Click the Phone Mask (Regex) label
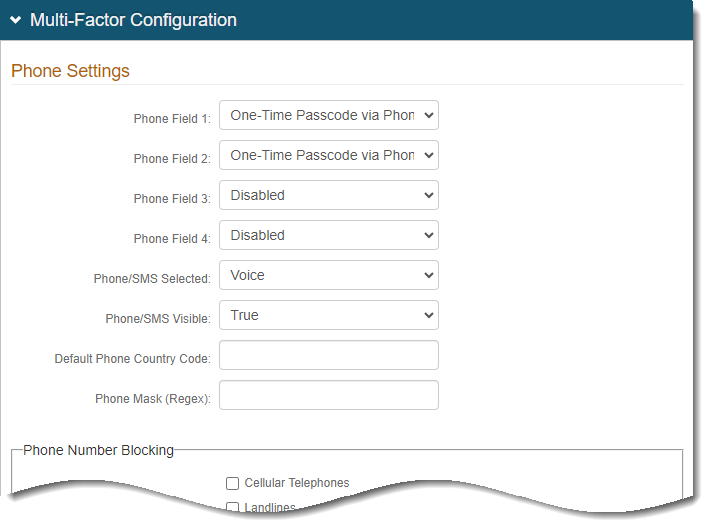The height and width of the screenshot is (528, 708). (153, 399)
